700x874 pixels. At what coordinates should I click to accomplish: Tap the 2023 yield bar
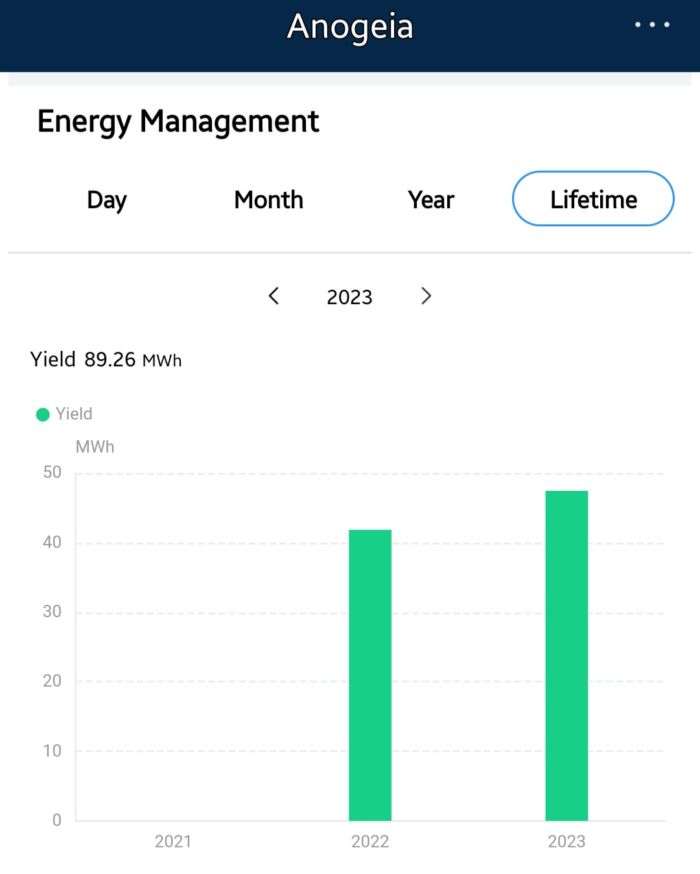click(566, 655)
